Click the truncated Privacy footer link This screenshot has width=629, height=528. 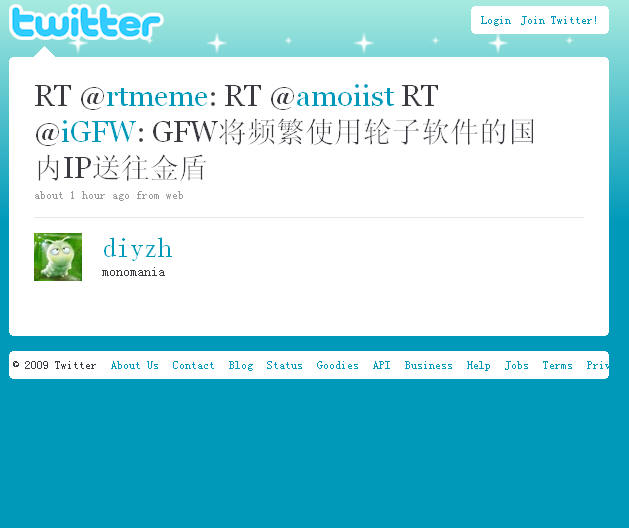[x=598, y=365]
